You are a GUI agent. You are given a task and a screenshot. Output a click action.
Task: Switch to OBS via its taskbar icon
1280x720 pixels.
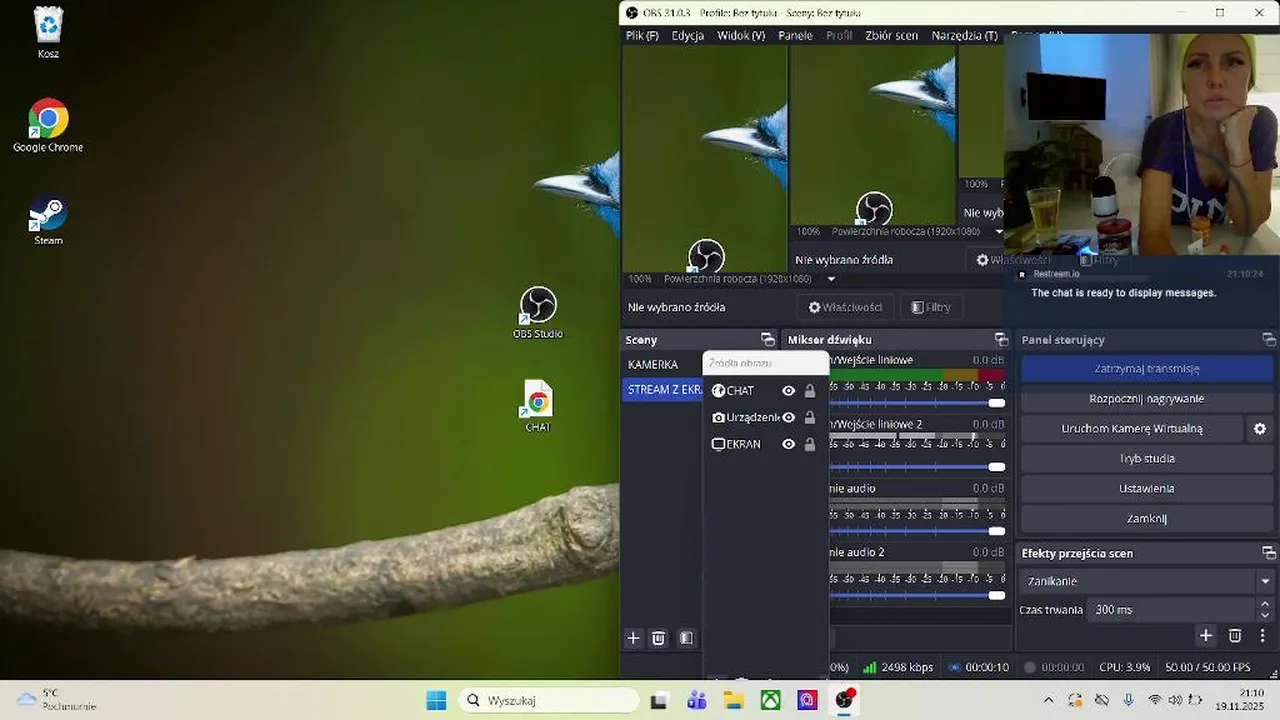pyautogui.click(x=845, y=700)
